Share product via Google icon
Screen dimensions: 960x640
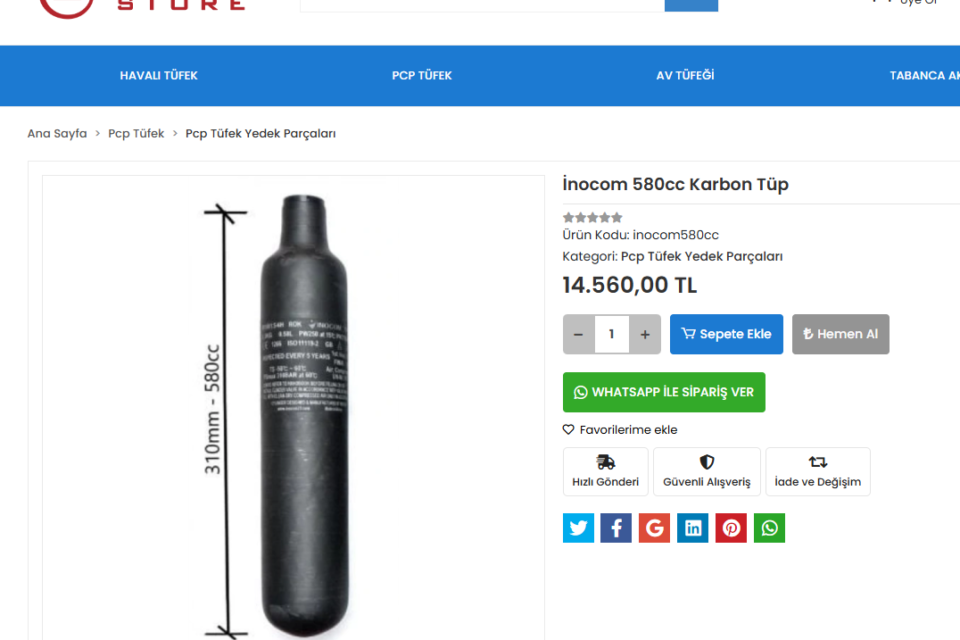point(654,528)
